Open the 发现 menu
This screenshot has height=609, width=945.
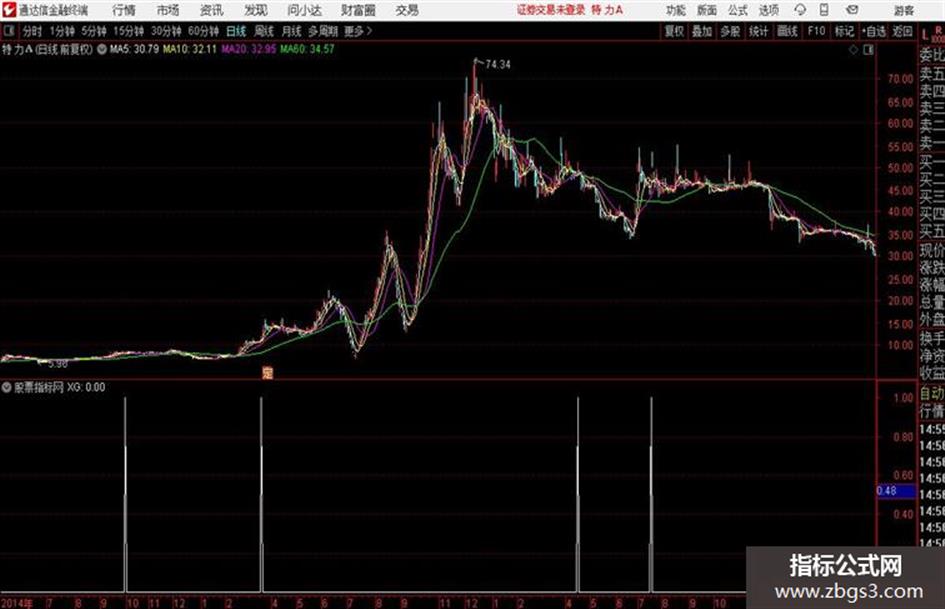coord(256,10)
